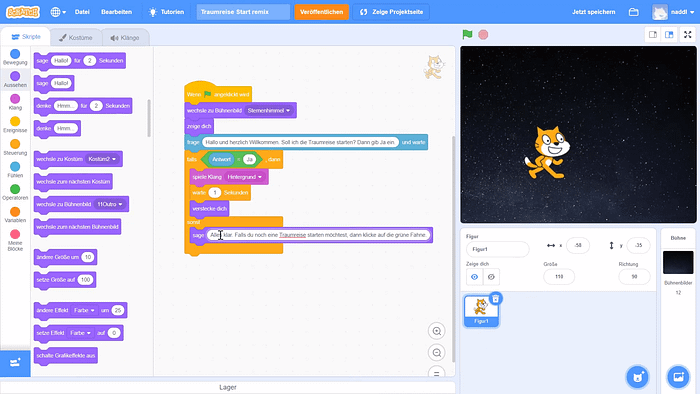Open the choose backdrop button
The image size is (700, 394).
point(678,377)
